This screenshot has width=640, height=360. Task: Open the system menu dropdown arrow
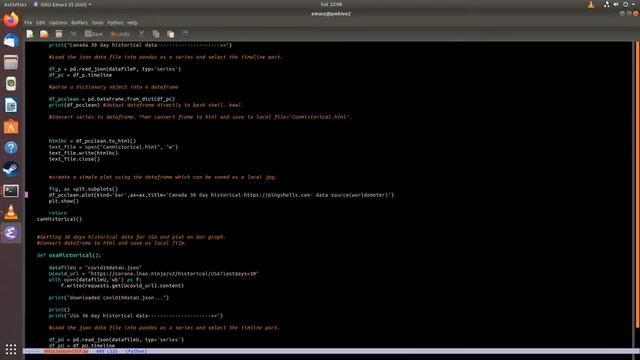click(633, 4)
